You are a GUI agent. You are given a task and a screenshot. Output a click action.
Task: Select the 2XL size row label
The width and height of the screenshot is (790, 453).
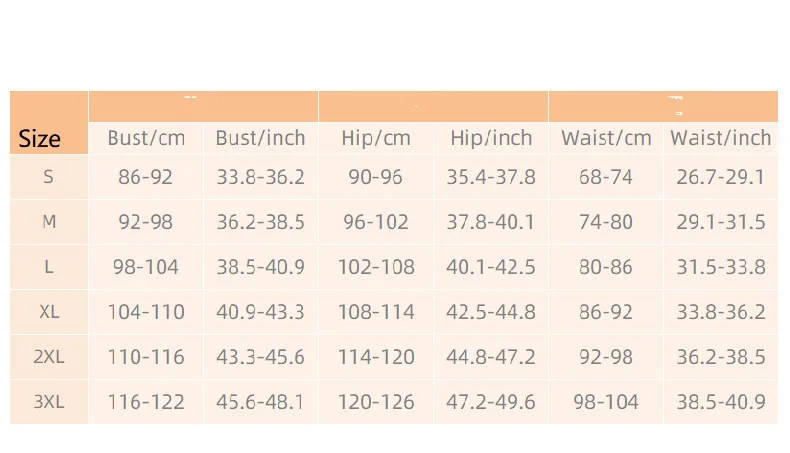pos(49,357)
